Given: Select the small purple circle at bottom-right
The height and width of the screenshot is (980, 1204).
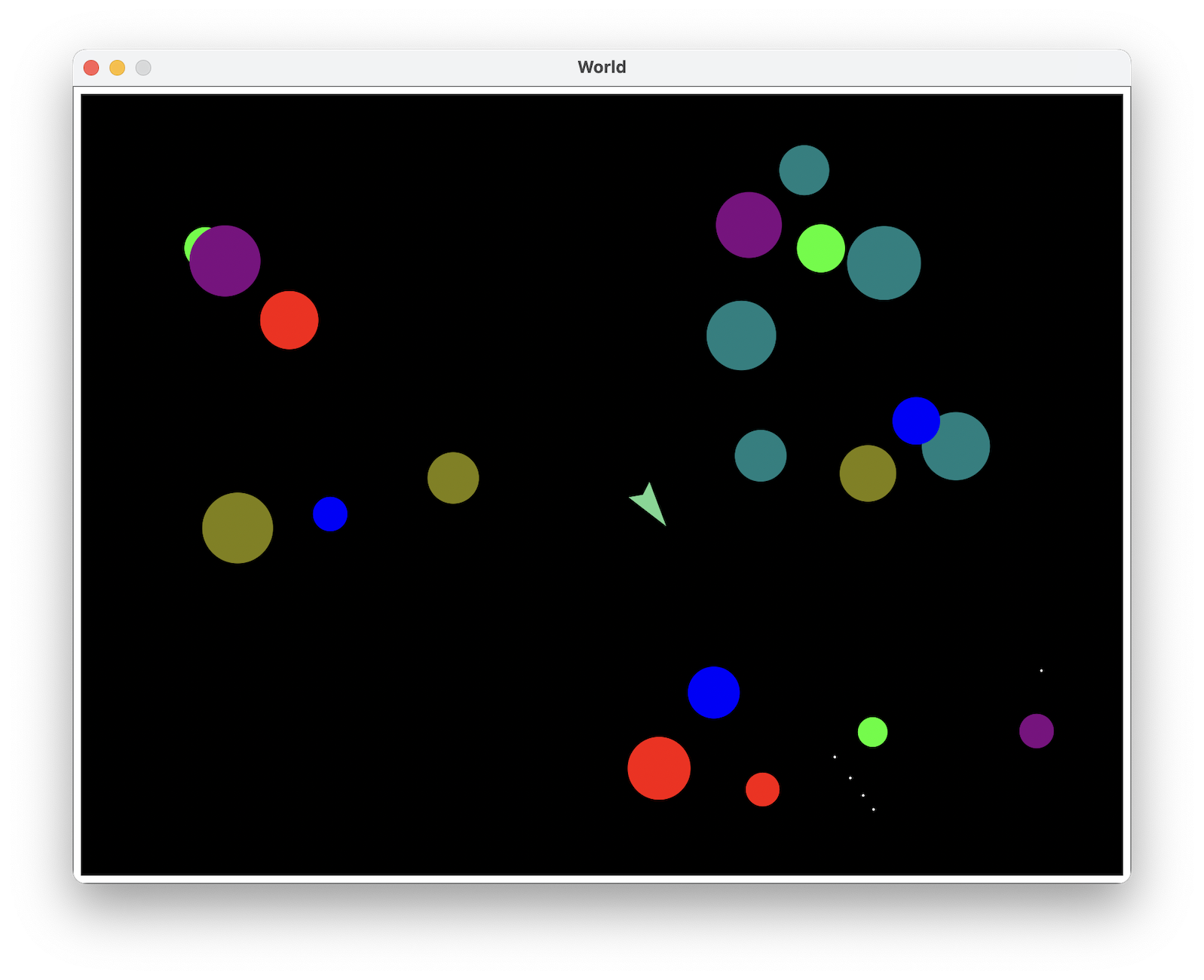Looking at the screenshot, I should (x=1036, y=730).
